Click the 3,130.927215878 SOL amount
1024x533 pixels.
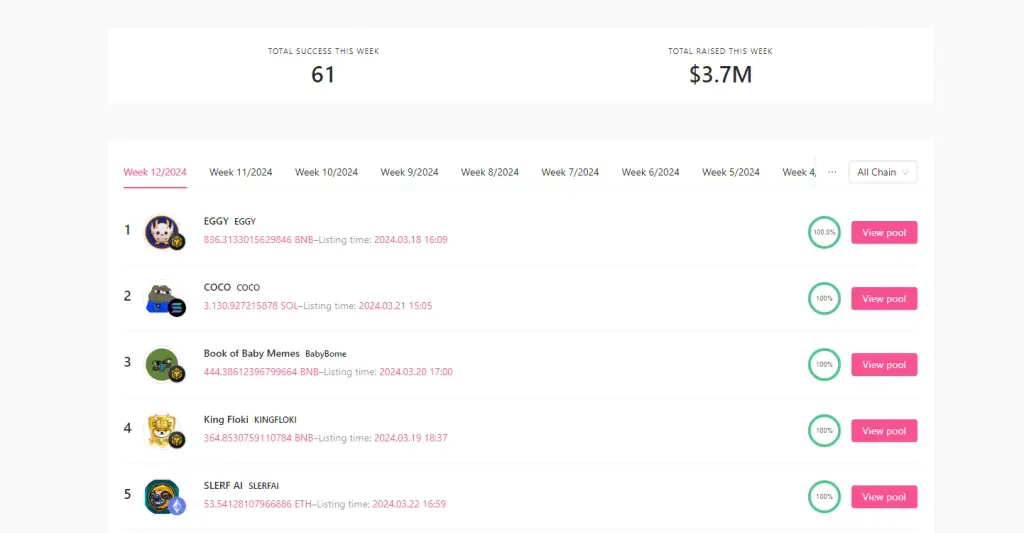coord(251,306)
